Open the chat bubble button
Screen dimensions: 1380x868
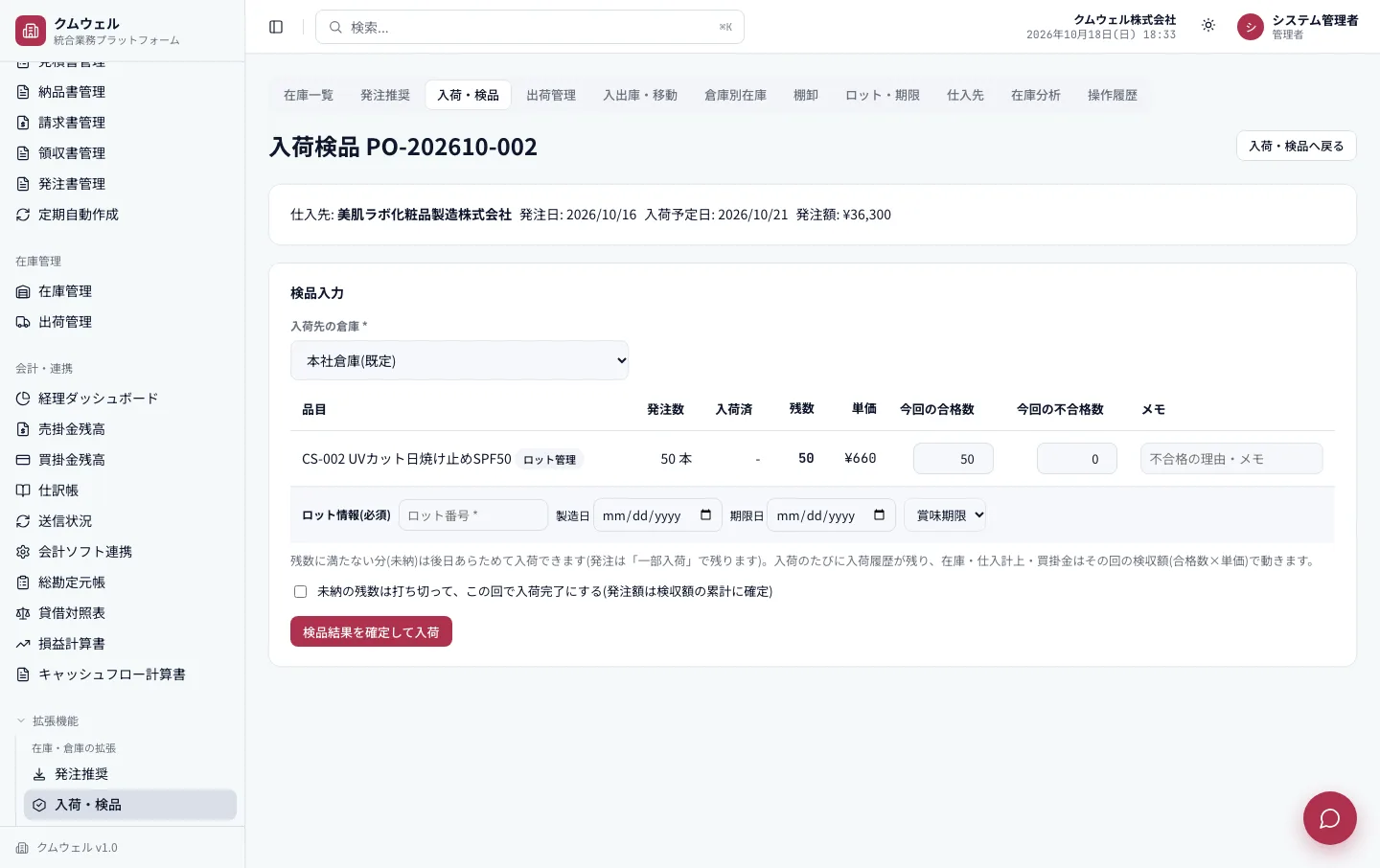(1329, 817)
